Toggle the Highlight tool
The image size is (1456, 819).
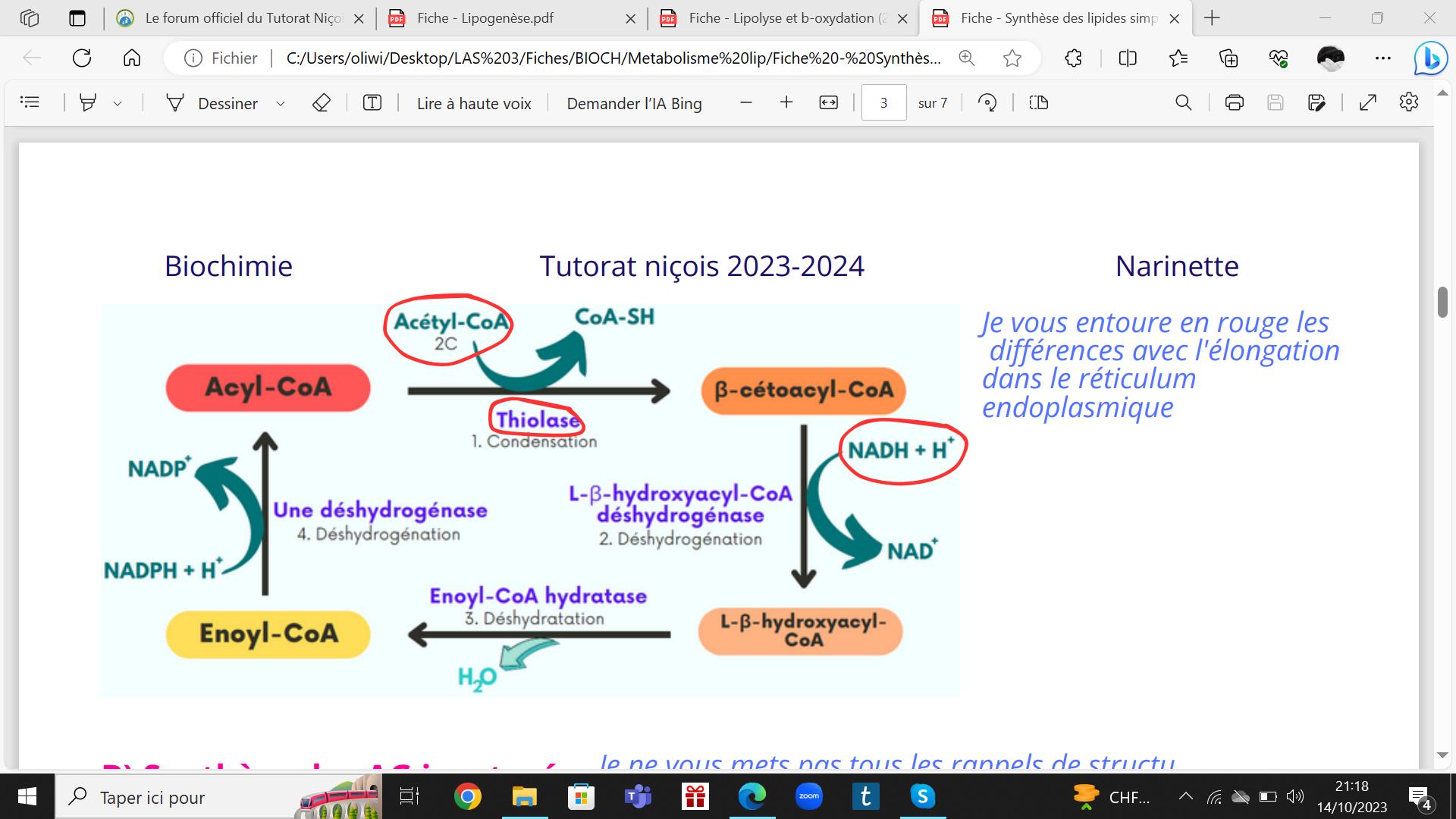point(88,102)
